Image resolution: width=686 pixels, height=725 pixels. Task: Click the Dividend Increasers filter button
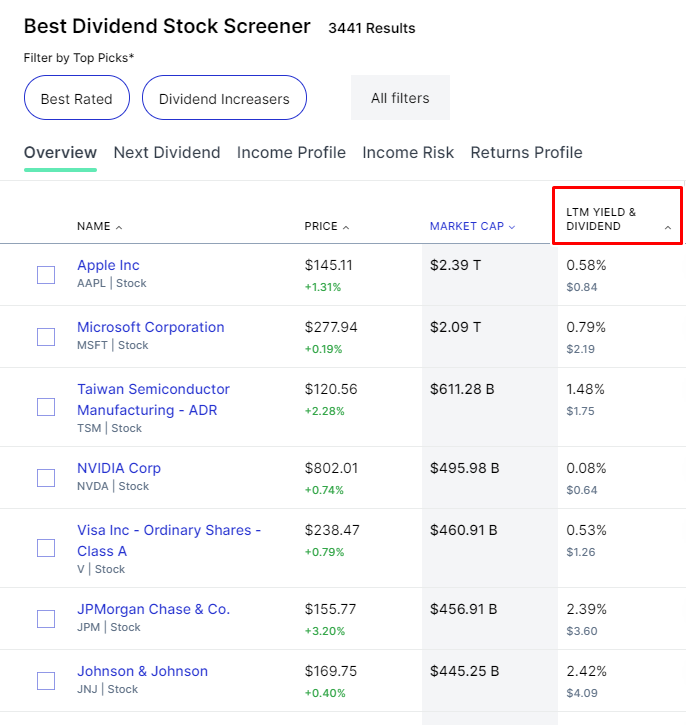(x=224, y=98)
